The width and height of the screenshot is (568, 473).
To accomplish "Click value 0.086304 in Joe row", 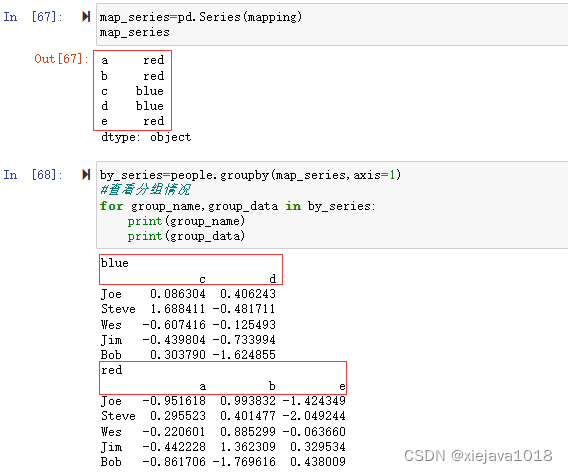I will (178, 294).
